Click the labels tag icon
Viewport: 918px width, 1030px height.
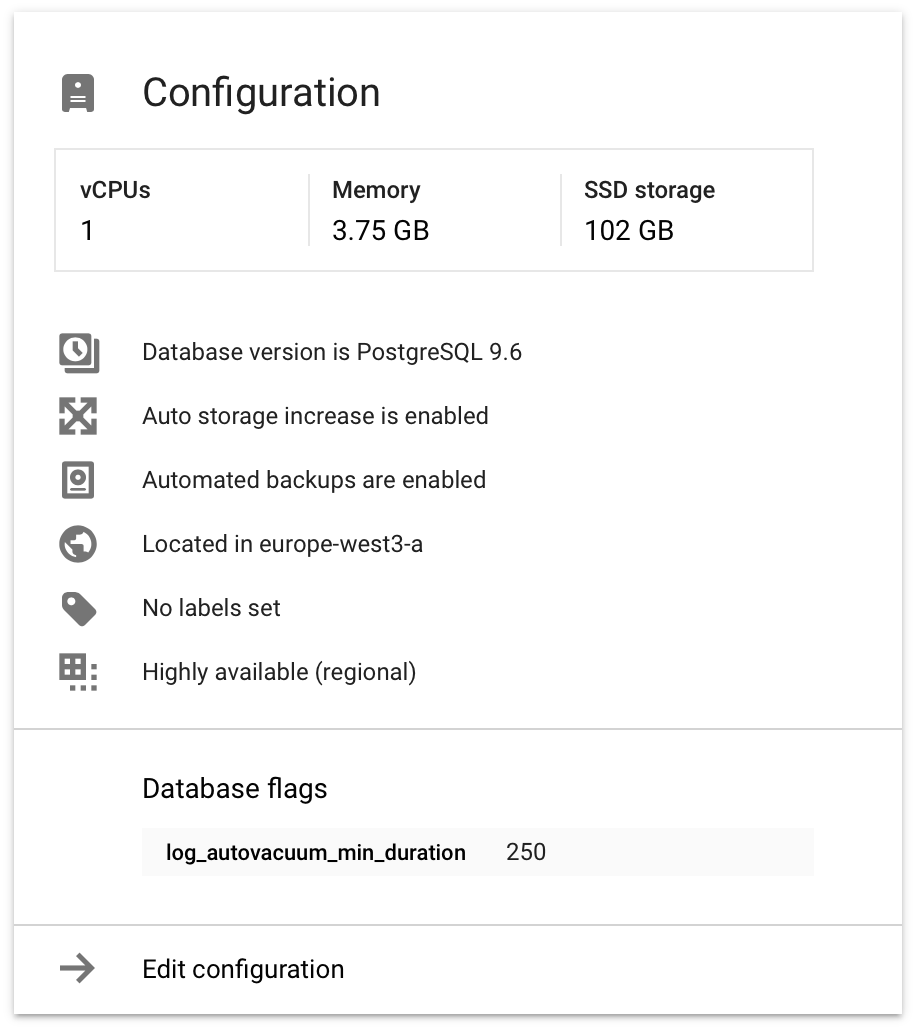coord(78,608)
